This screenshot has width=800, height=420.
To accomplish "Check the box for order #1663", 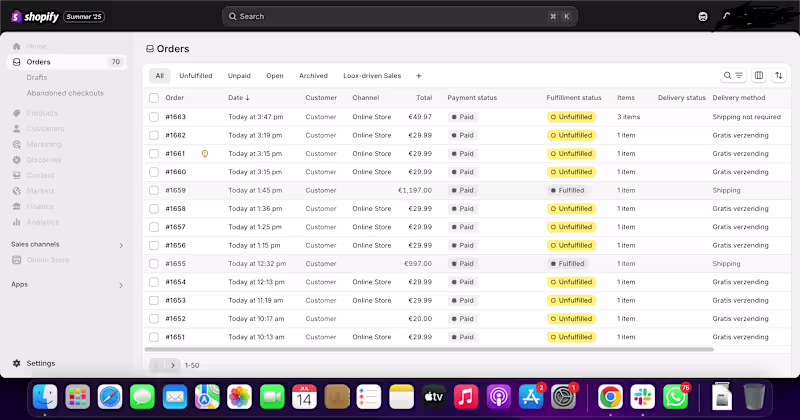I will [x=154, y=117].
